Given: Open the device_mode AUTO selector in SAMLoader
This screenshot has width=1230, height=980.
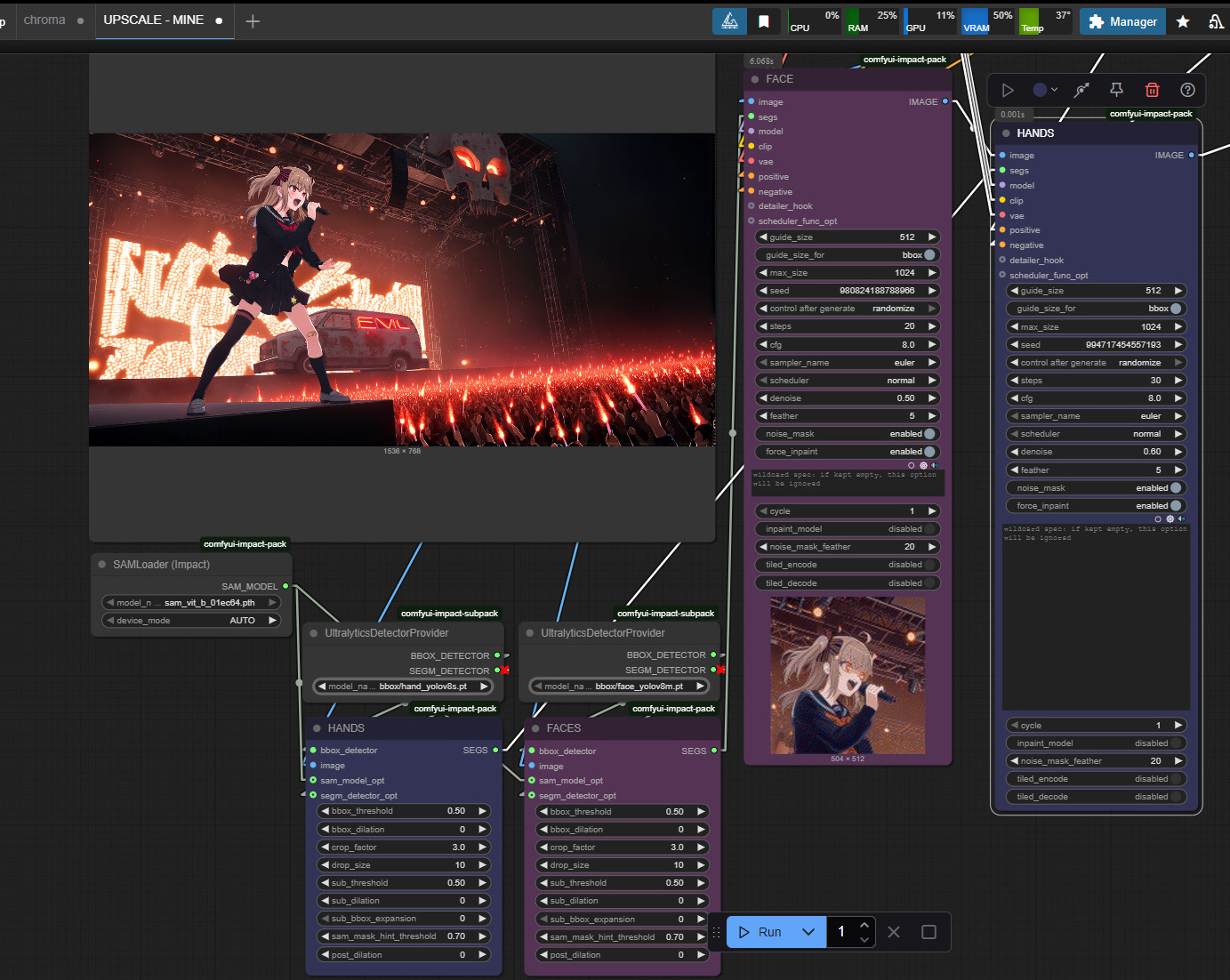Looking at the screenshot, I should coord(191,621).
